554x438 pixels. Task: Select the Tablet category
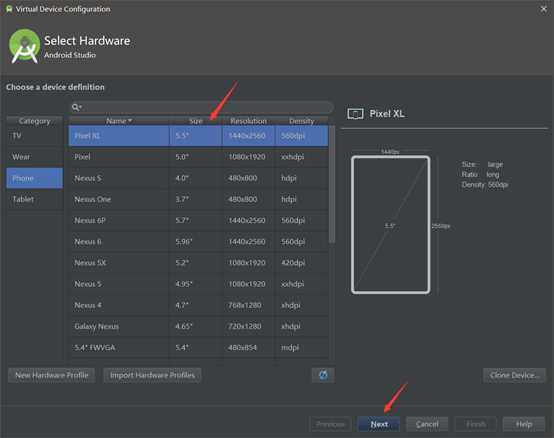[x=35, y=199]
